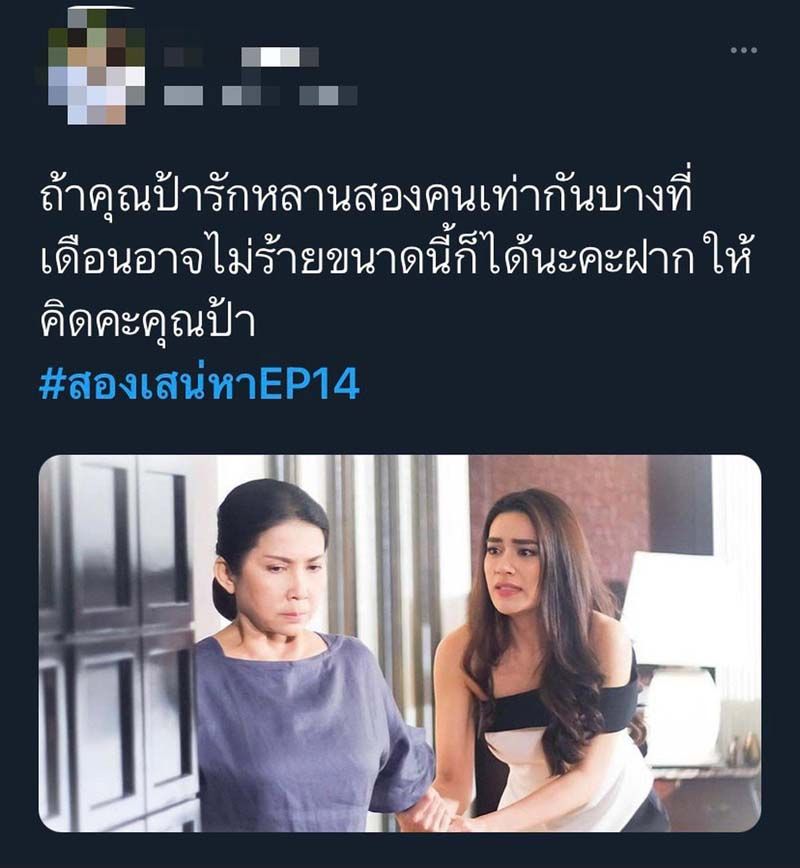Screen dimensions: 800x868
Task: Click the side table under the lamp
Action: pyautogui.click(x=709, y=797)
